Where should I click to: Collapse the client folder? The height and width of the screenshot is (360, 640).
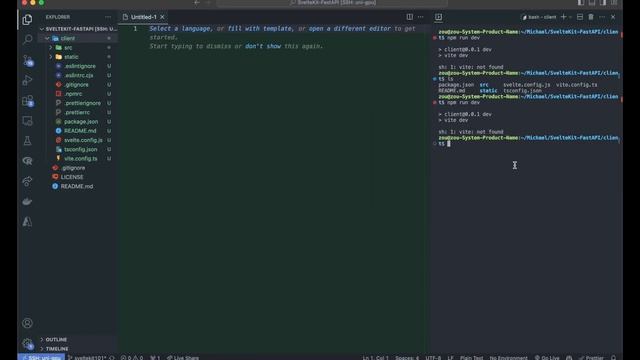(x=47, y=38)
